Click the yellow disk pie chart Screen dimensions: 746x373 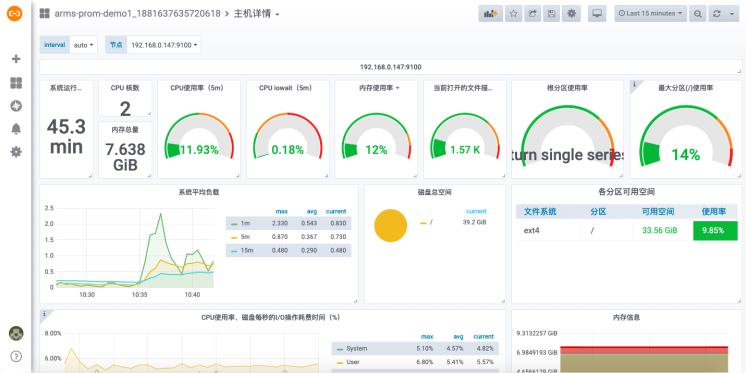(x=391, y=226)
